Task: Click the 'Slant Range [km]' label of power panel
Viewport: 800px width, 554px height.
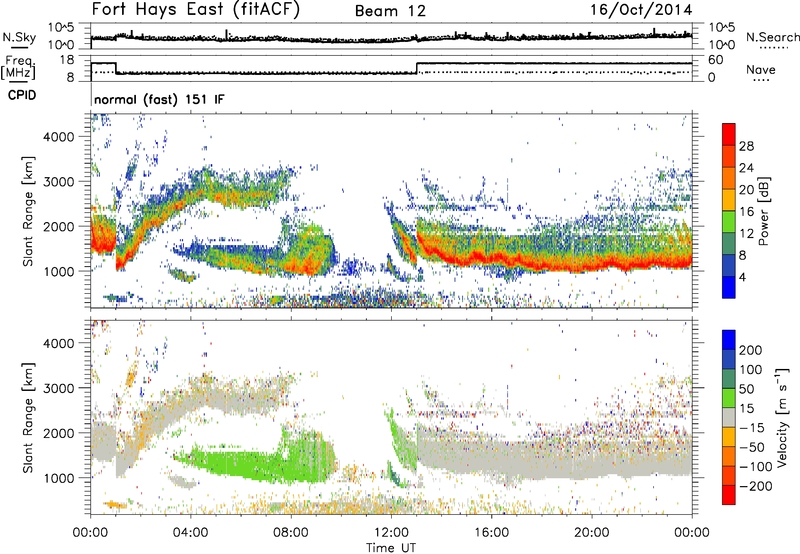Action: [x=28, y=211]
